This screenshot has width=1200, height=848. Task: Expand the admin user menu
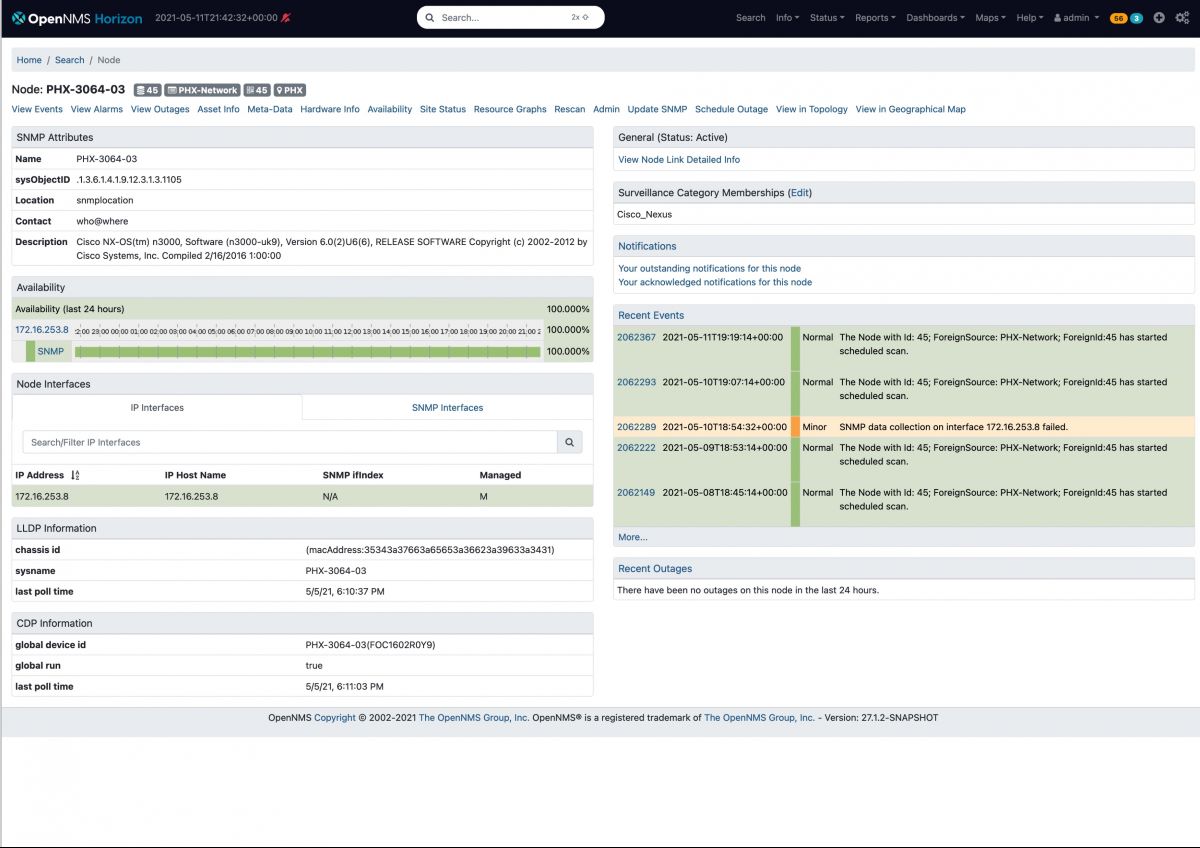coord(1075,17)
